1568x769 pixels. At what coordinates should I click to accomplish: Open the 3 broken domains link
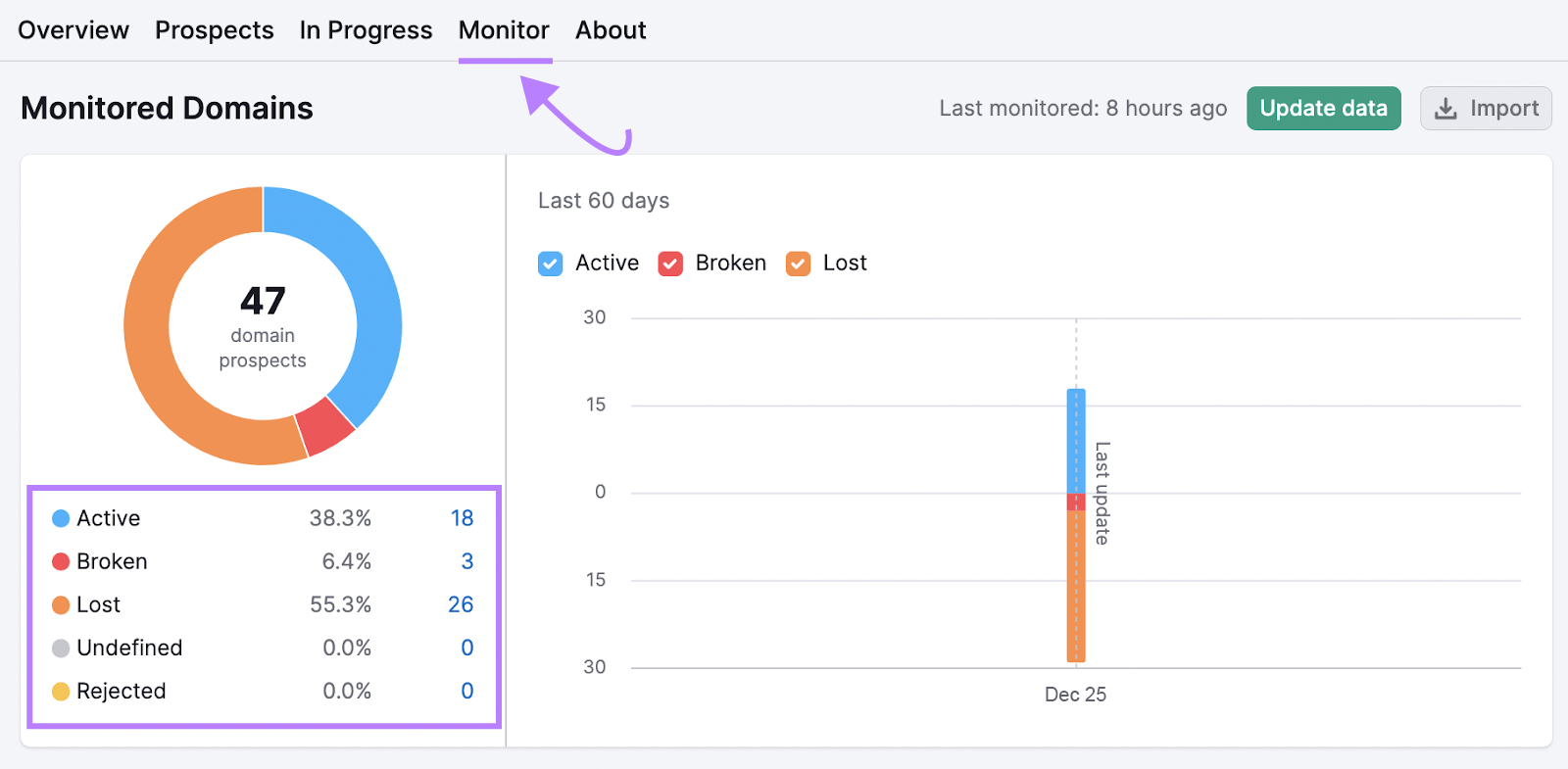pos(467,561)
